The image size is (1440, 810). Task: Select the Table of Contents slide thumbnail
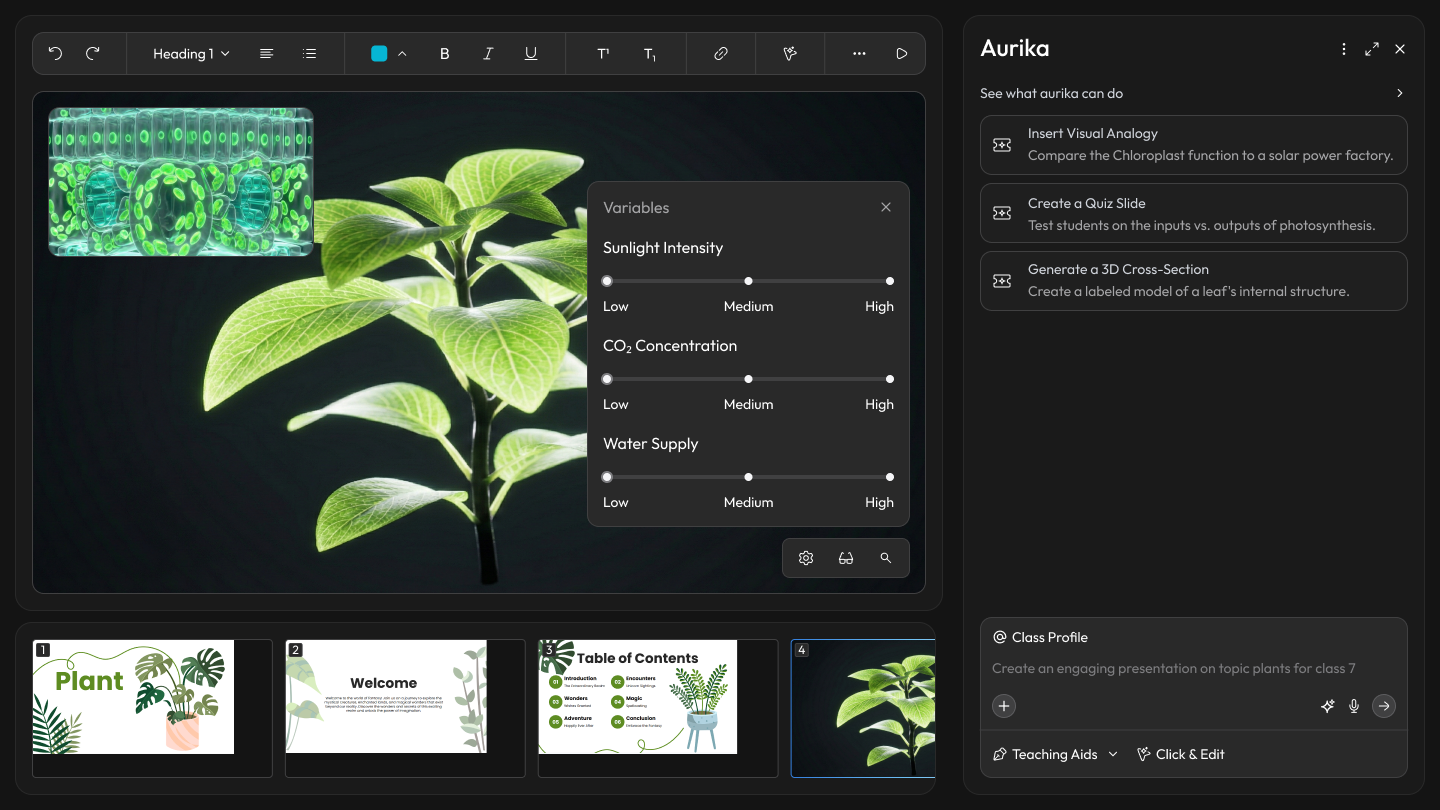(638, 697)
